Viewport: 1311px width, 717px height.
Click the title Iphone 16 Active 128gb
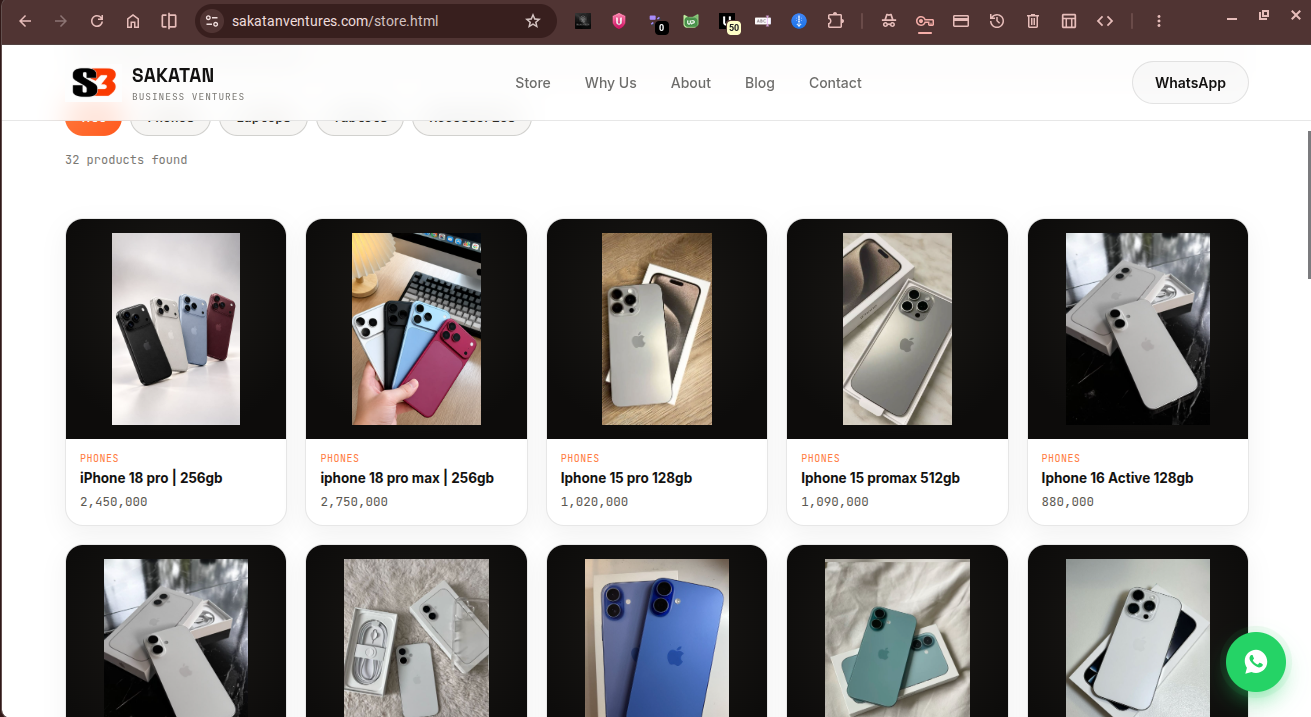coord(1117,478)
